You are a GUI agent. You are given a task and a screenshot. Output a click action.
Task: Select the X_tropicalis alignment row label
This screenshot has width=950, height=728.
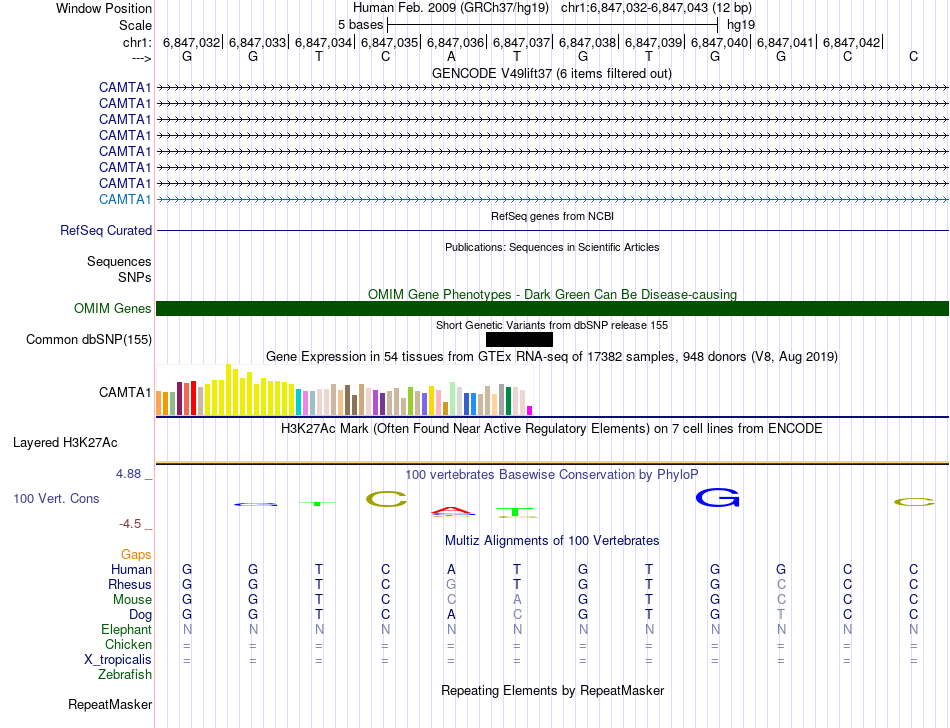pyautogui.click(x=118, y=660)
